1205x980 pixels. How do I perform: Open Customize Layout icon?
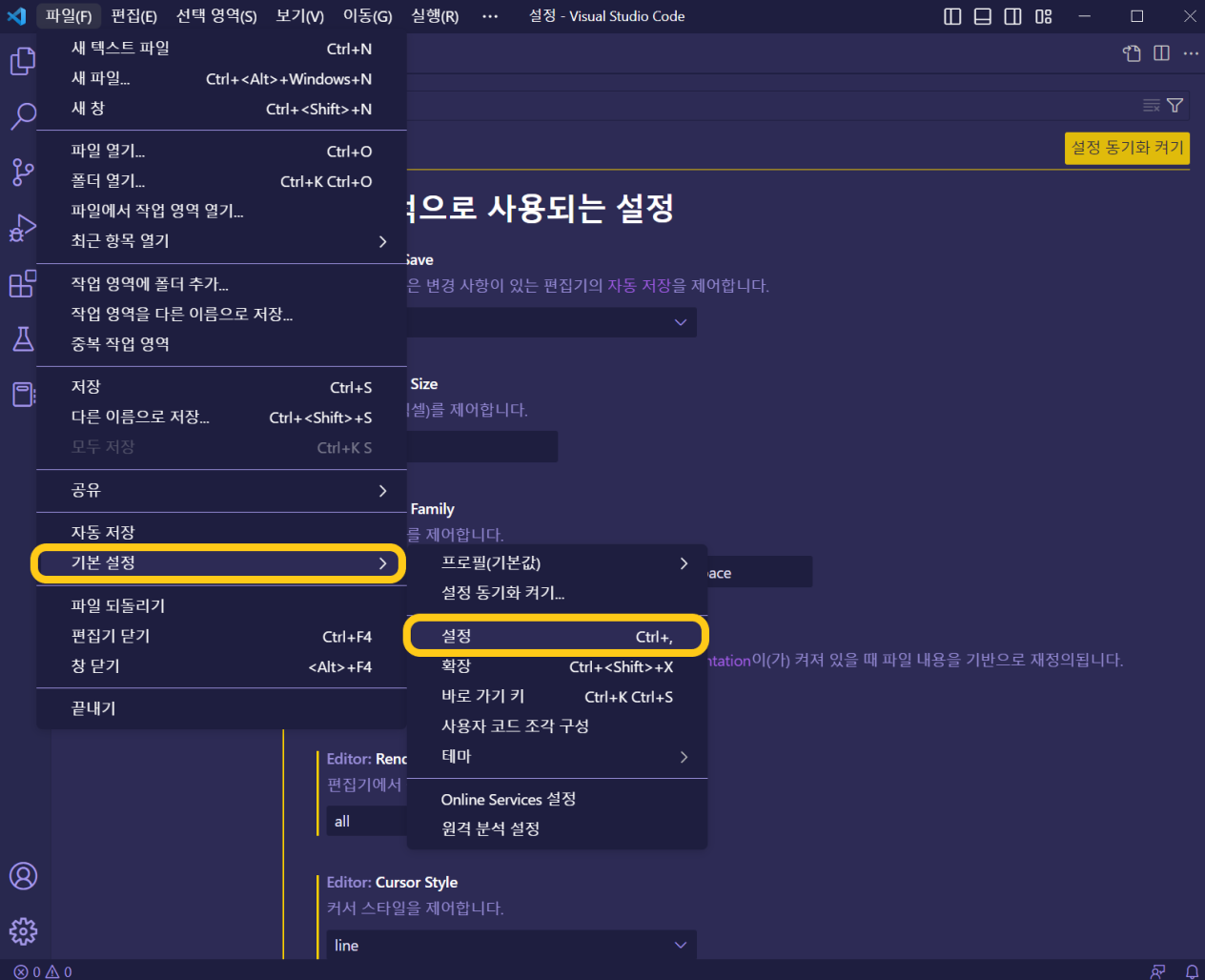coord(1044,16)
